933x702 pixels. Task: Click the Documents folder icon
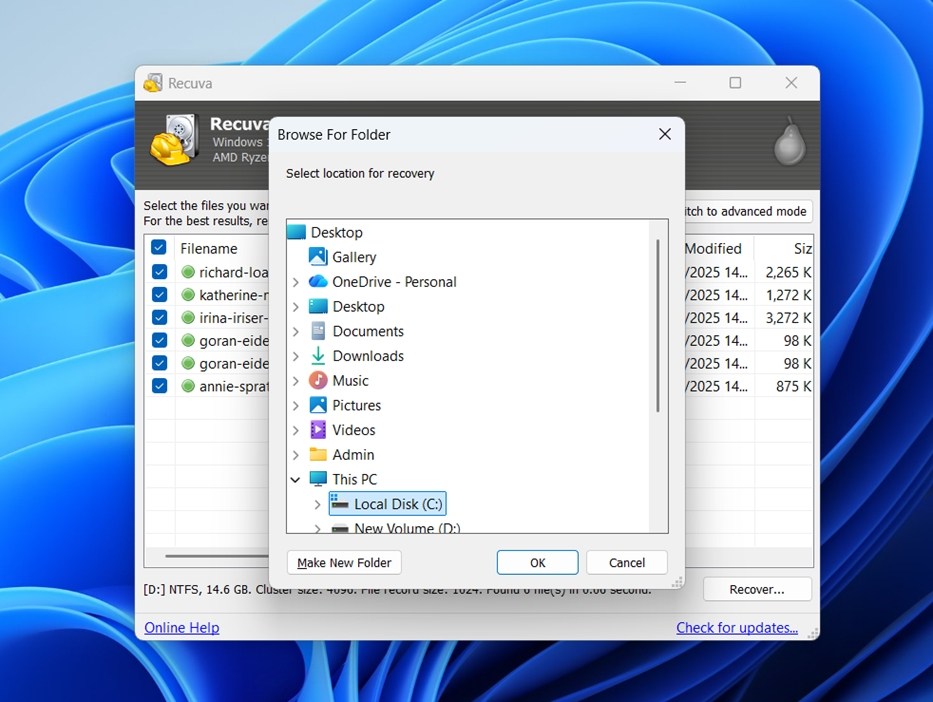tap(318, 331)
